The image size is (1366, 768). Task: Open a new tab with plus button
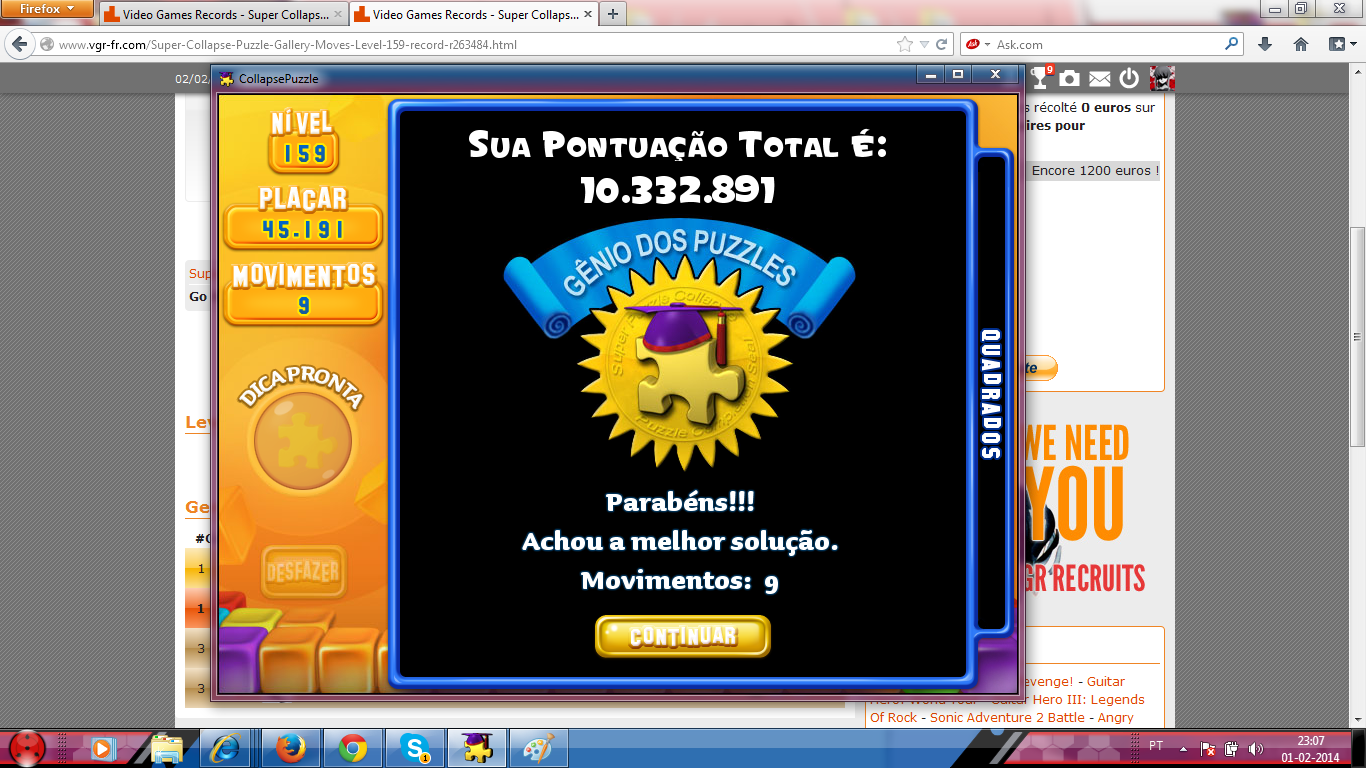tap(612, 14)
